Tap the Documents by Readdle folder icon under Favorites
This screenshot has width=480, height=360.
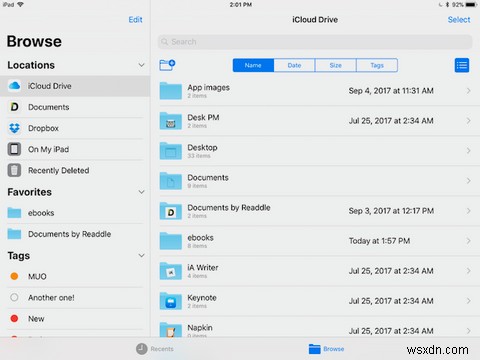tap(14, 234)
